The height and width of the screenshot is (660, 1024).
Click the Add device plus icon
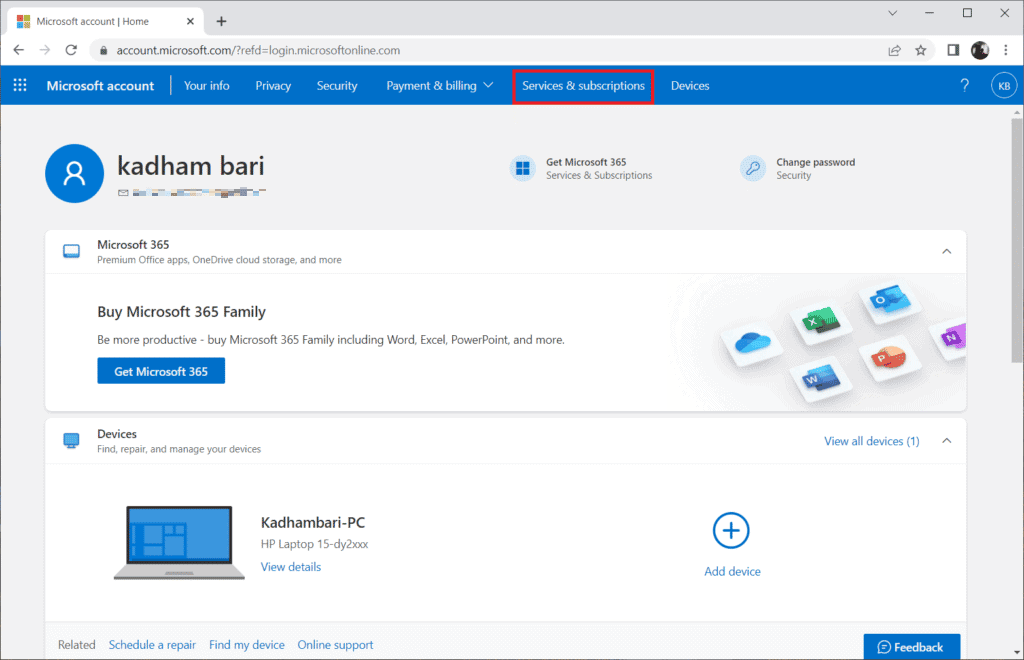coord(731,530)
